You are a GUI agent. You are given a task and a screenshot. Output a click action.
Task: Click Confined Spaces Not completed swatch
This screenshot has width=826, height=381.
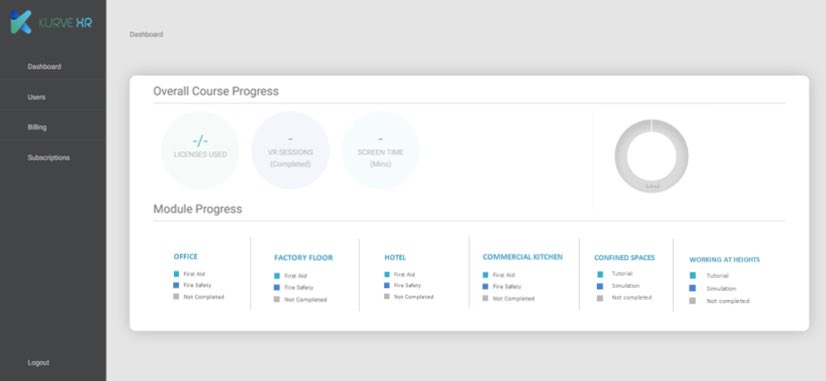click(600, 298)
